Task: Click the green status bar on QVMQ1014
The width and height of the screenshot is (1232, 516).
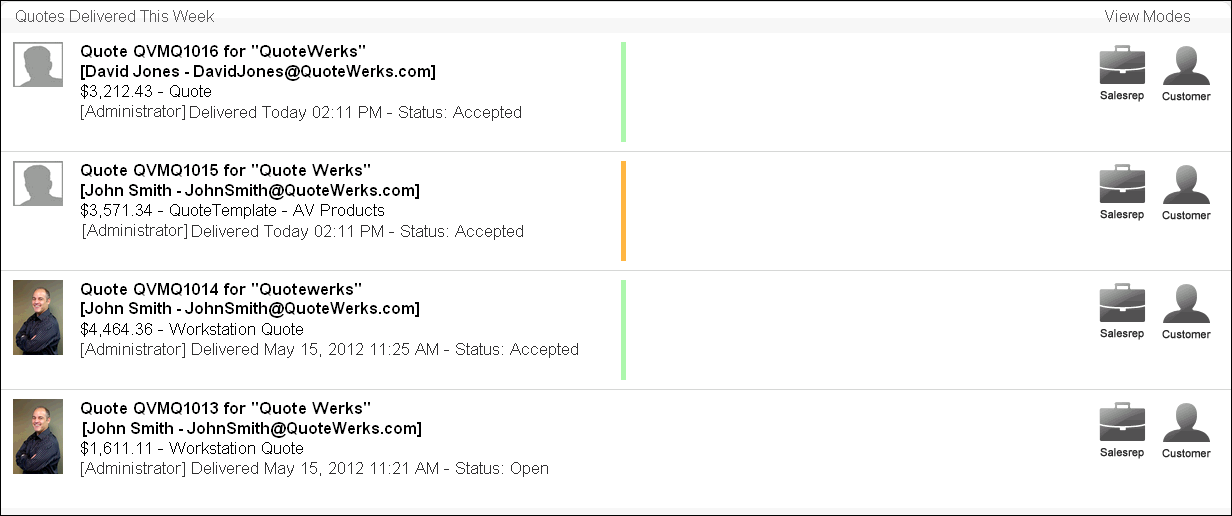Action: tap(623, 330)
